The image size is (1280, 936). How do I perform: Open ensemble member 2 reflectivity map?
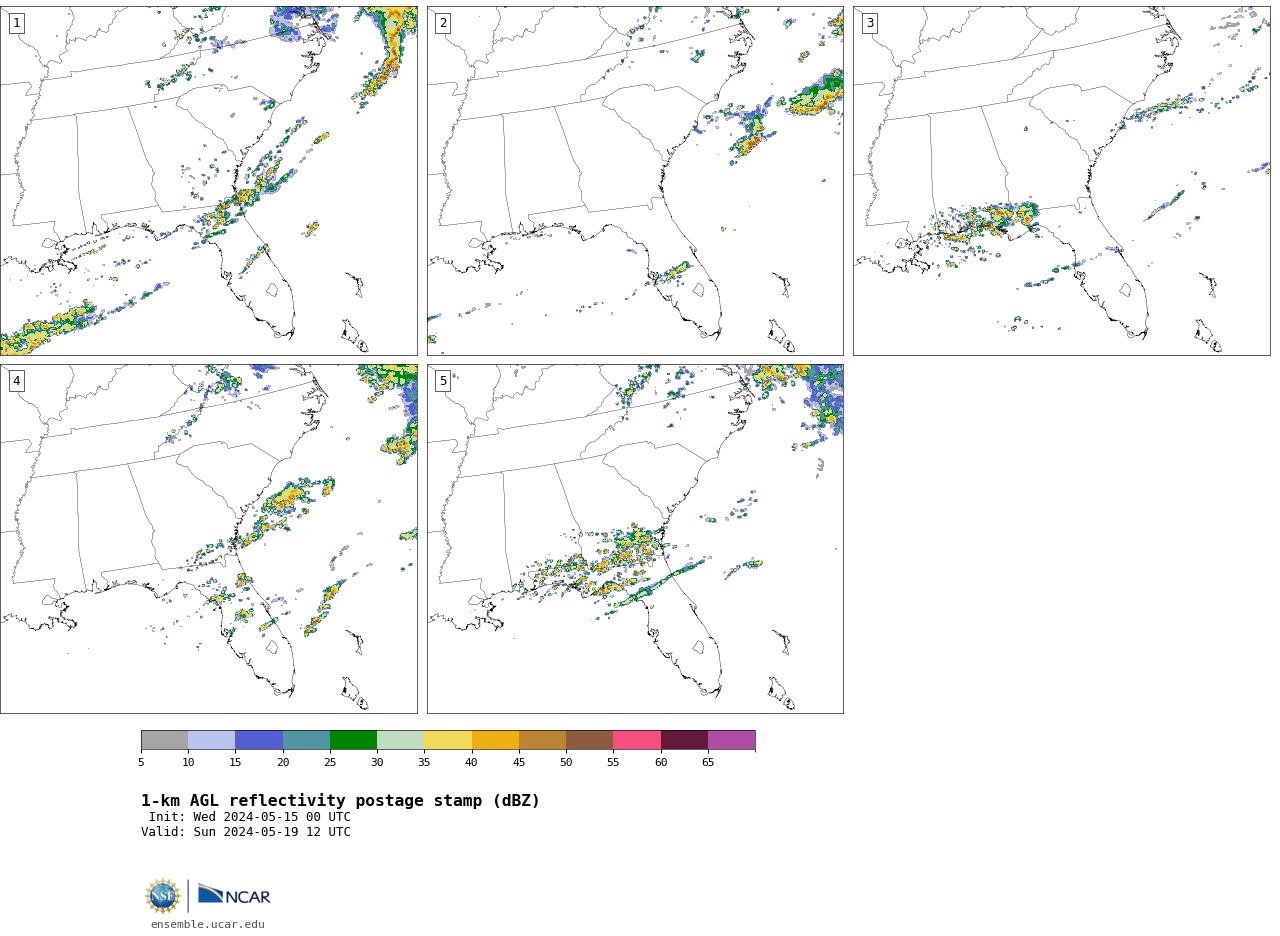tap(635, 181)
